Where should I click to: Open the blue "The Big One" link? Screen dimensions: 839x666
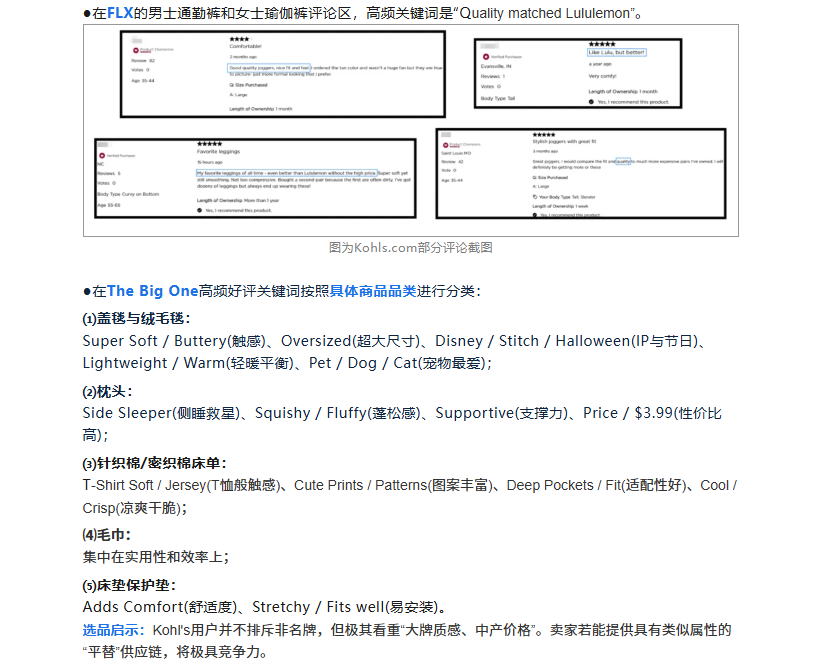(x=152, y=291)
